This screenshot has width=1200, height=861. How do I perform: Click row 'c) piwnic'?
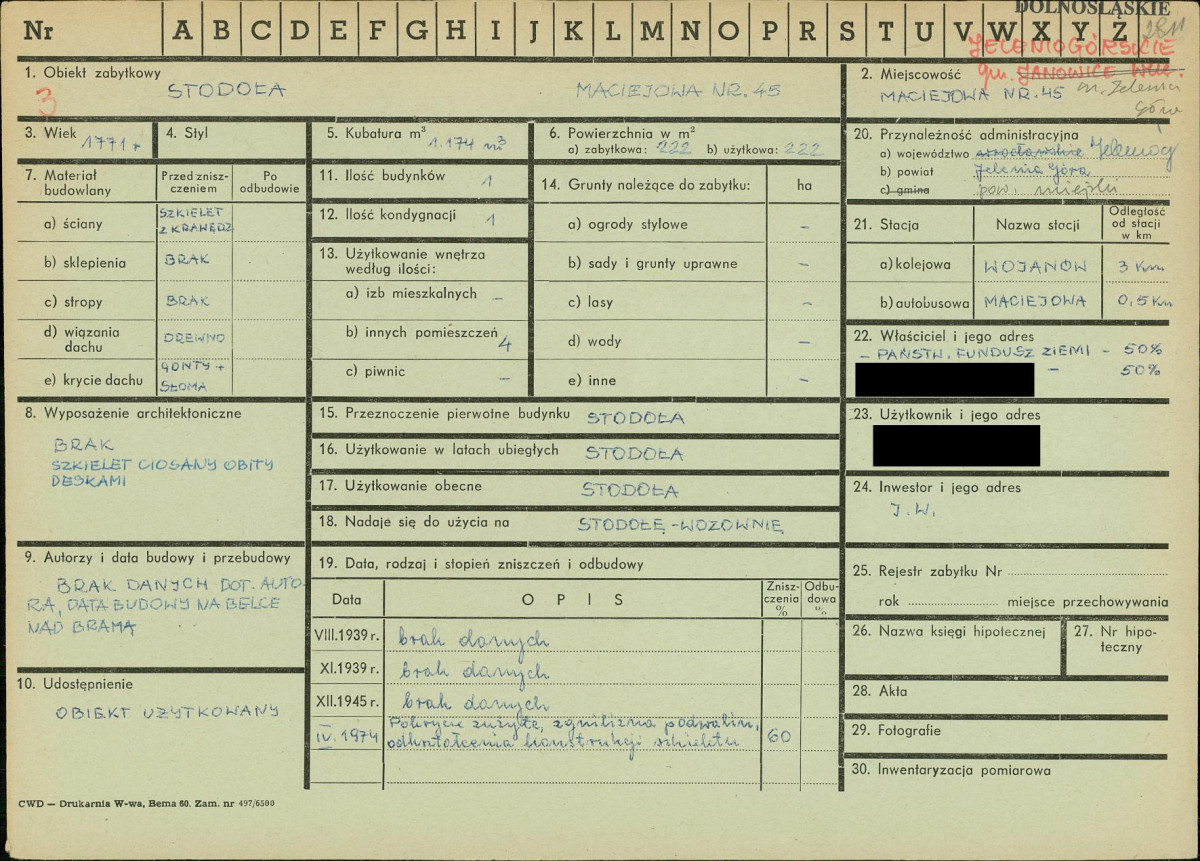coord(420,372)
